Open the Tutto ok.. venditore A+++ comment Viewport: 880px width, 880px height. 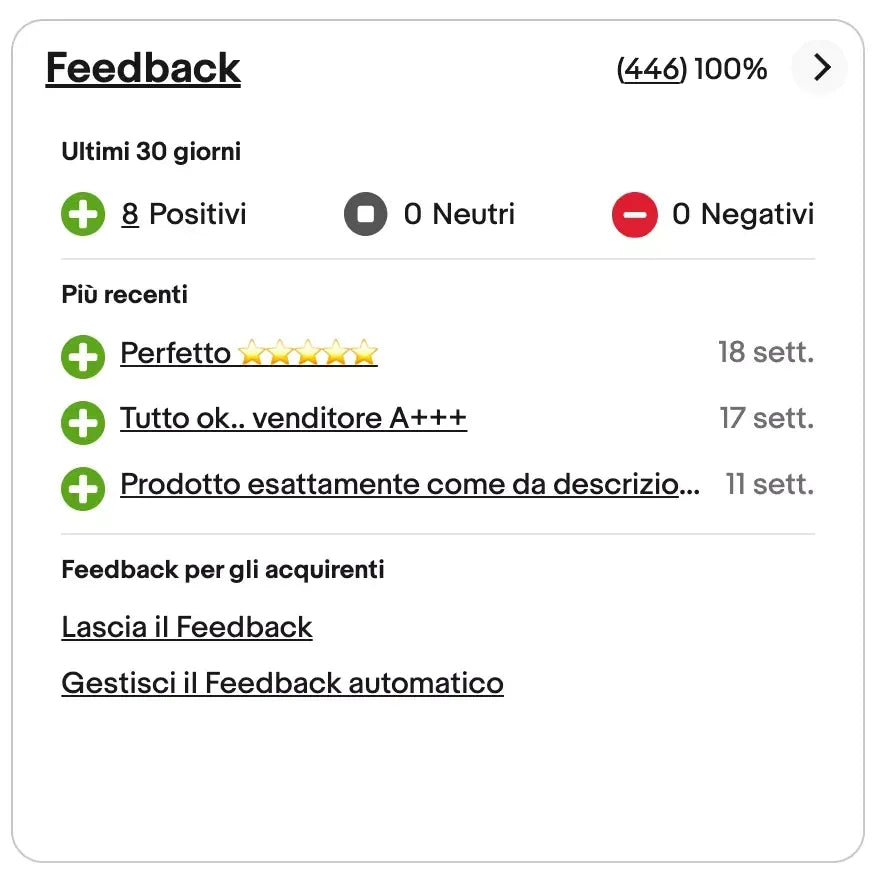coord(293,418)
